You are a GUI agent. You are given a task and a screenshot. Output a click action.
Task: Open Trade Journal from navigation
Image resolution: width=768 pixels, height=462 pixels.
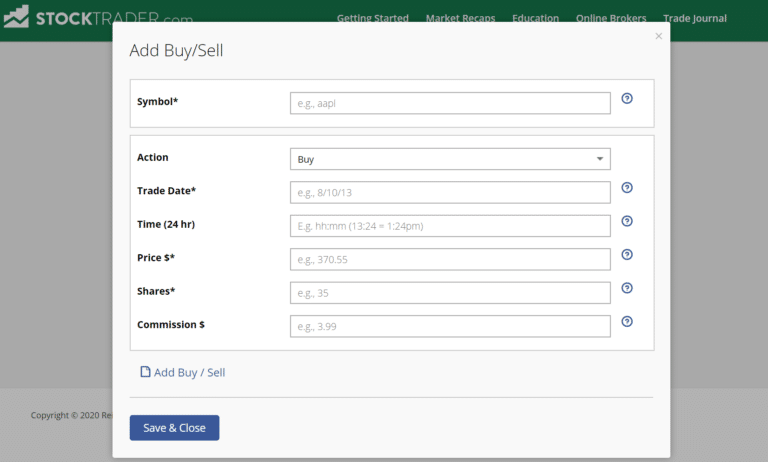[x=695, y=18]
